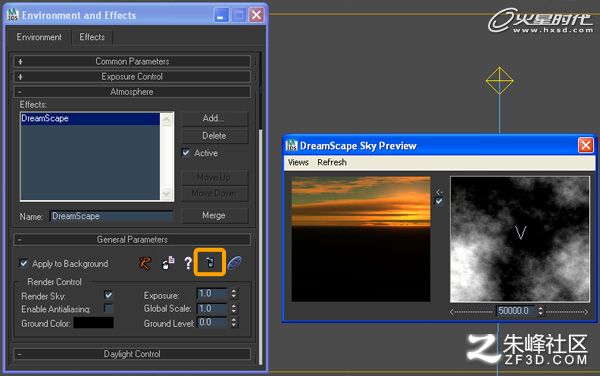The image size is (600, 376).
Task: Click the Delete button
Action: click(214, 135)
